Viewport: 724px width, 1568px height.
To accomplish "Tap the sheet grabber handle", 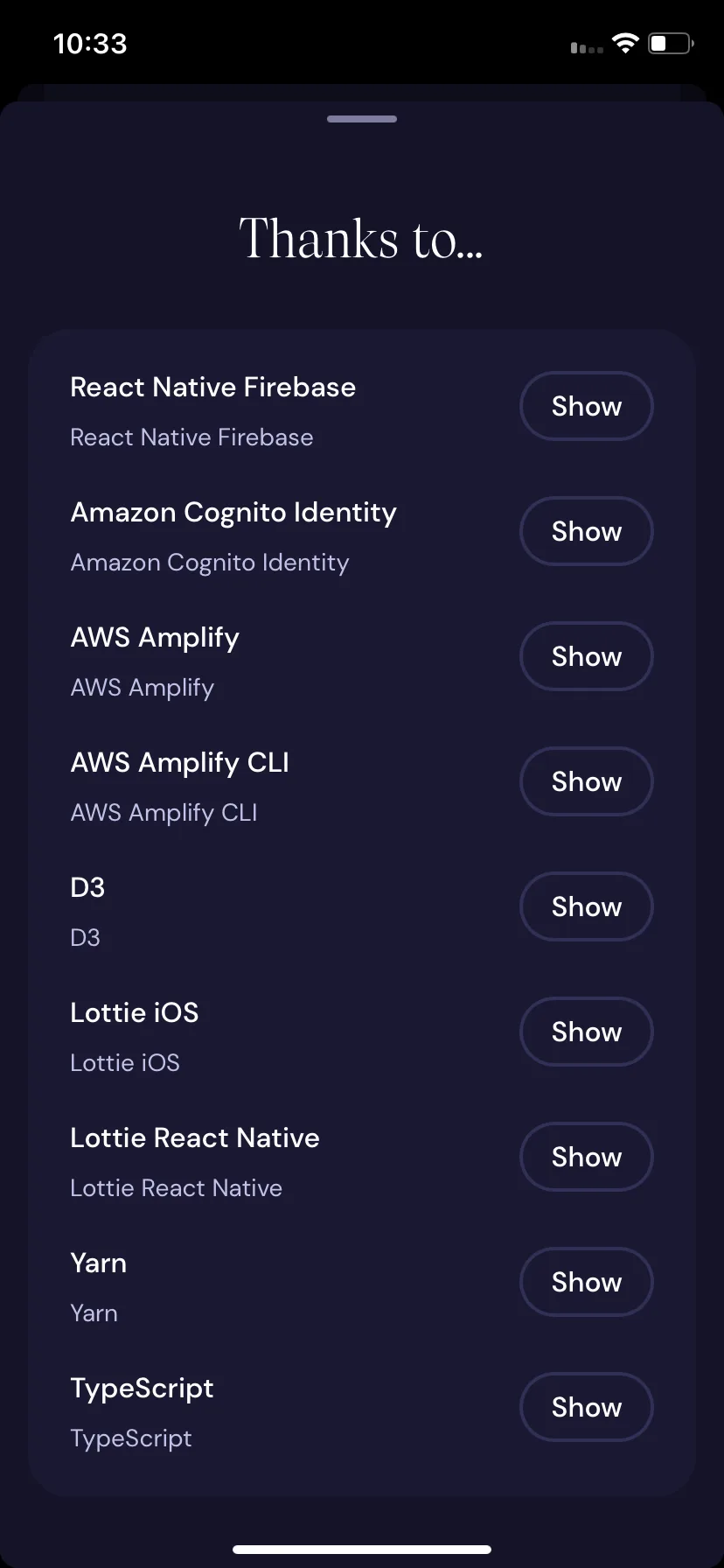I will pos(362,119).
